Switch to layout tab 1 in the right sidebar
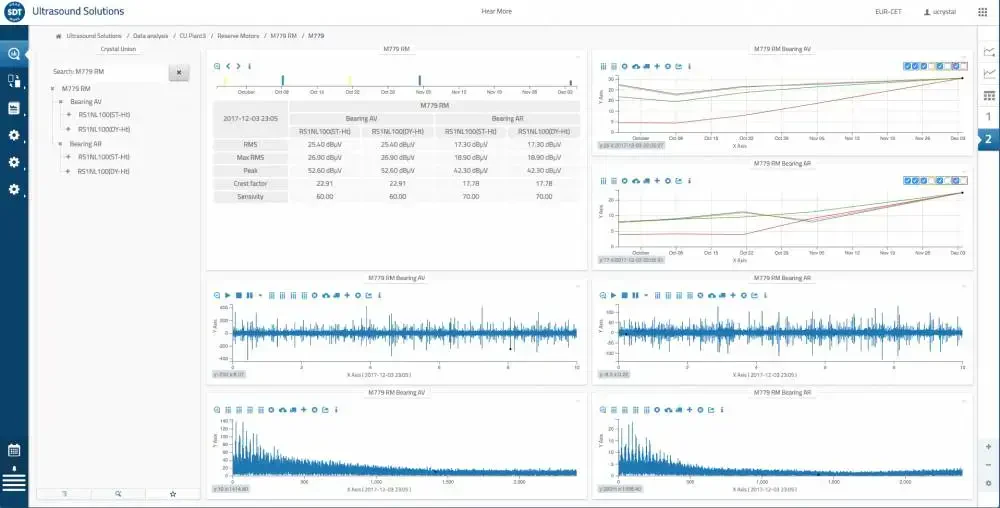This screenshot has height=508, width=1000. point(989,117)
